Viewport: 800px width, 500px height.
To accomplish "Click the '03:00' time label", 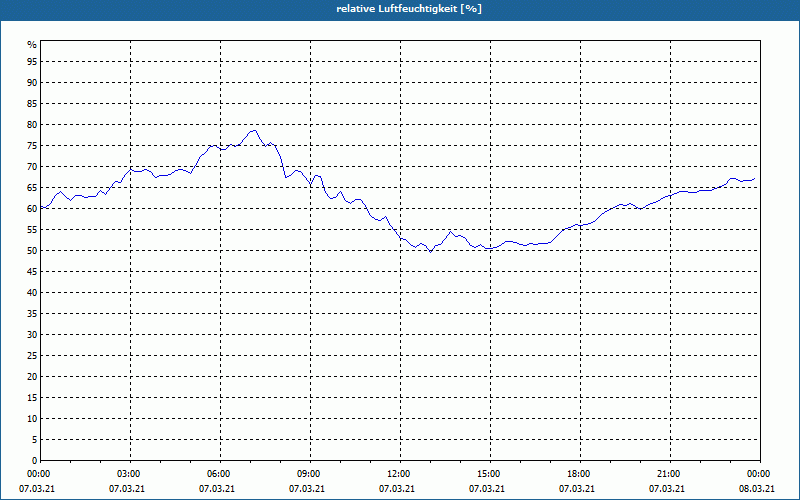I will pyautogui.click(x=129, y=474).
